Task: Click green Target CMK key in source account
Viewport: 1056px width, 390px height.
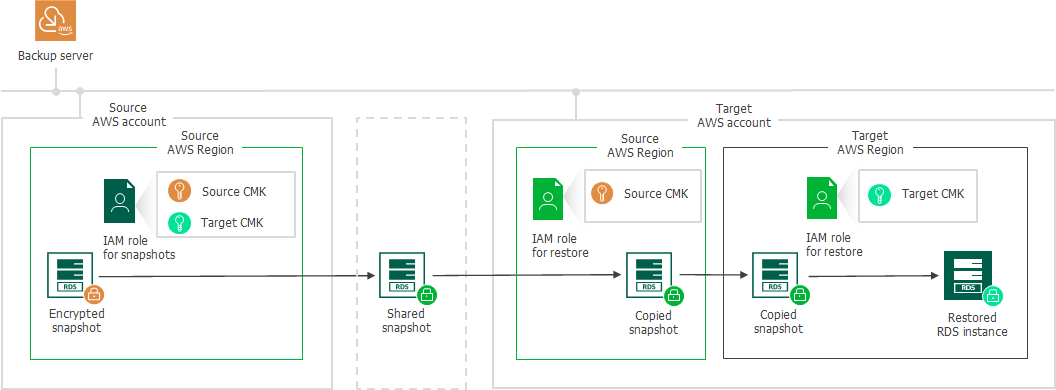Action: point(178,223)
